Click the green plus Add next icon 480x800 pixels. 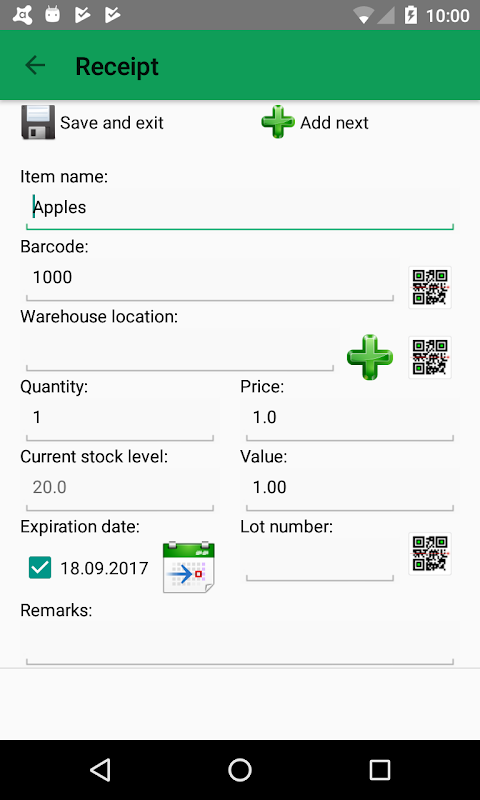(x=277, y=122)
